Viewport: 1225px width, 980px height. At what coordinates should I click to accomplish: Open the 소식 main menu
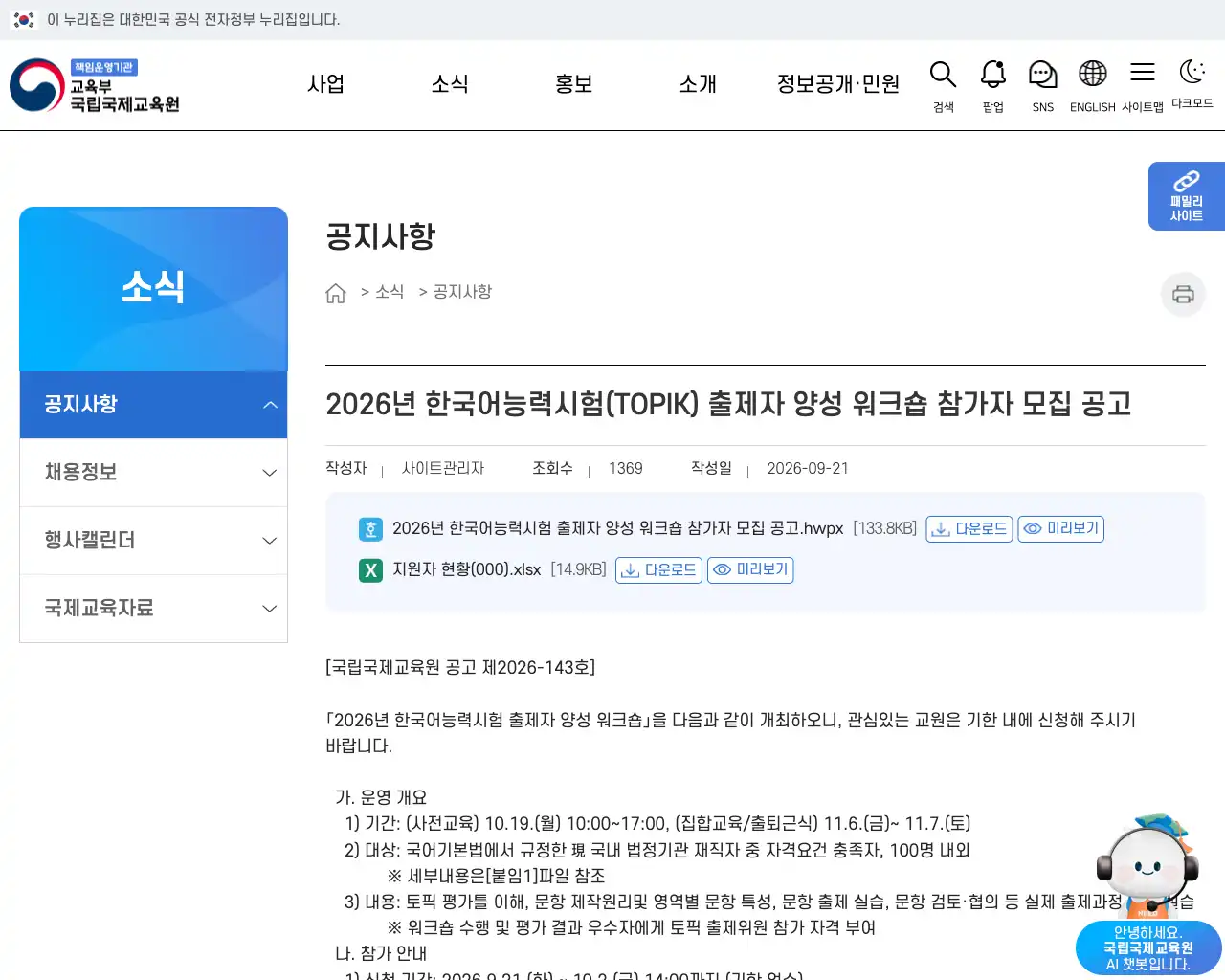click(450, 84)
